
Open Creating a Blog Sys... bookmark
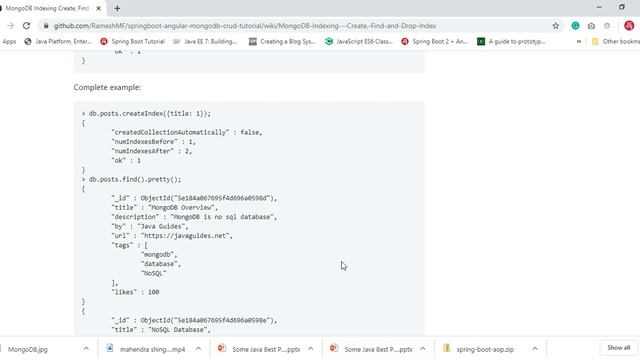coord(282,41)
